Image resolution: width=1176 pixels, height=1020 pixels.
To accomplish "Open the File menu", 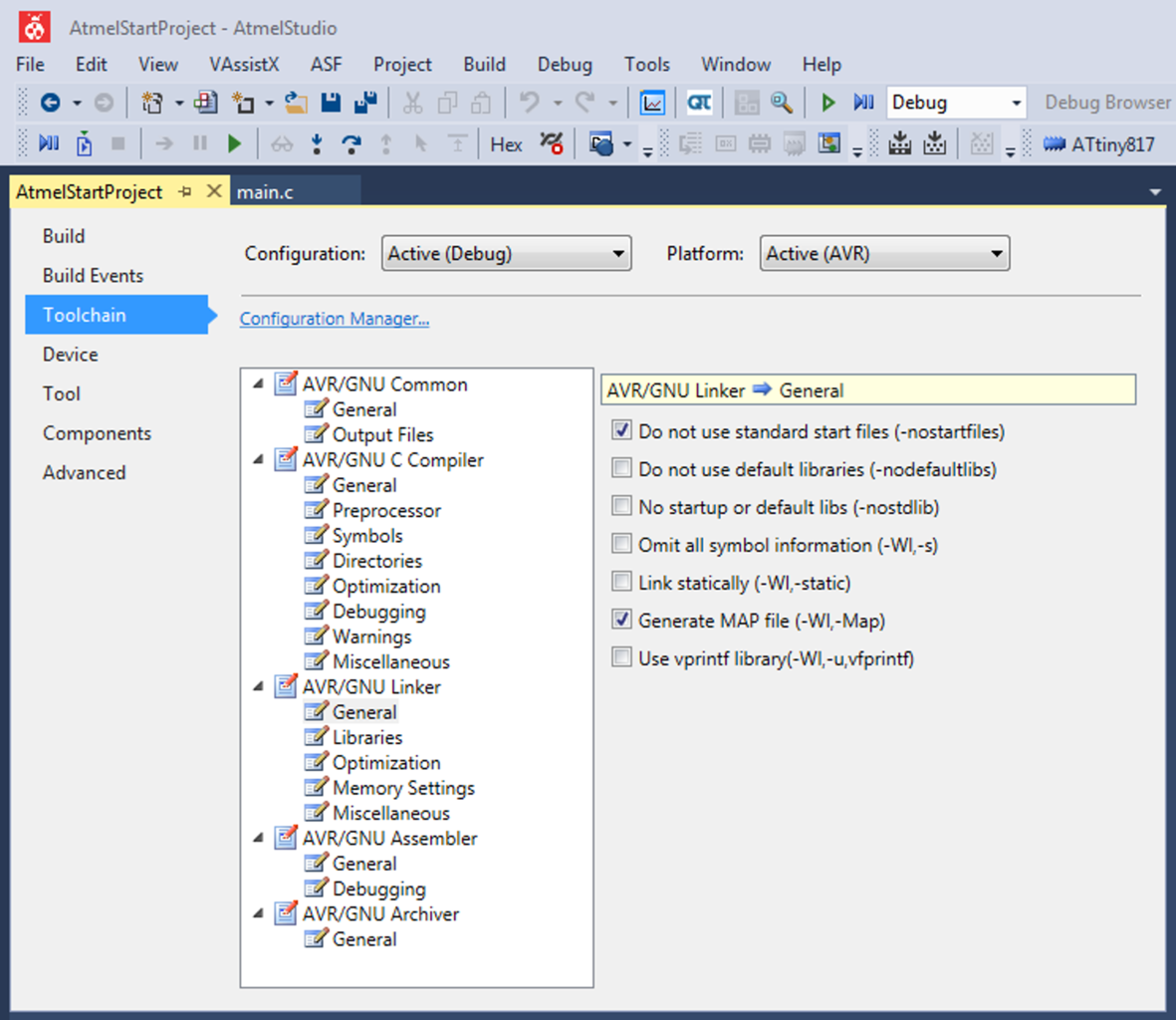I will tap(30, 65).
